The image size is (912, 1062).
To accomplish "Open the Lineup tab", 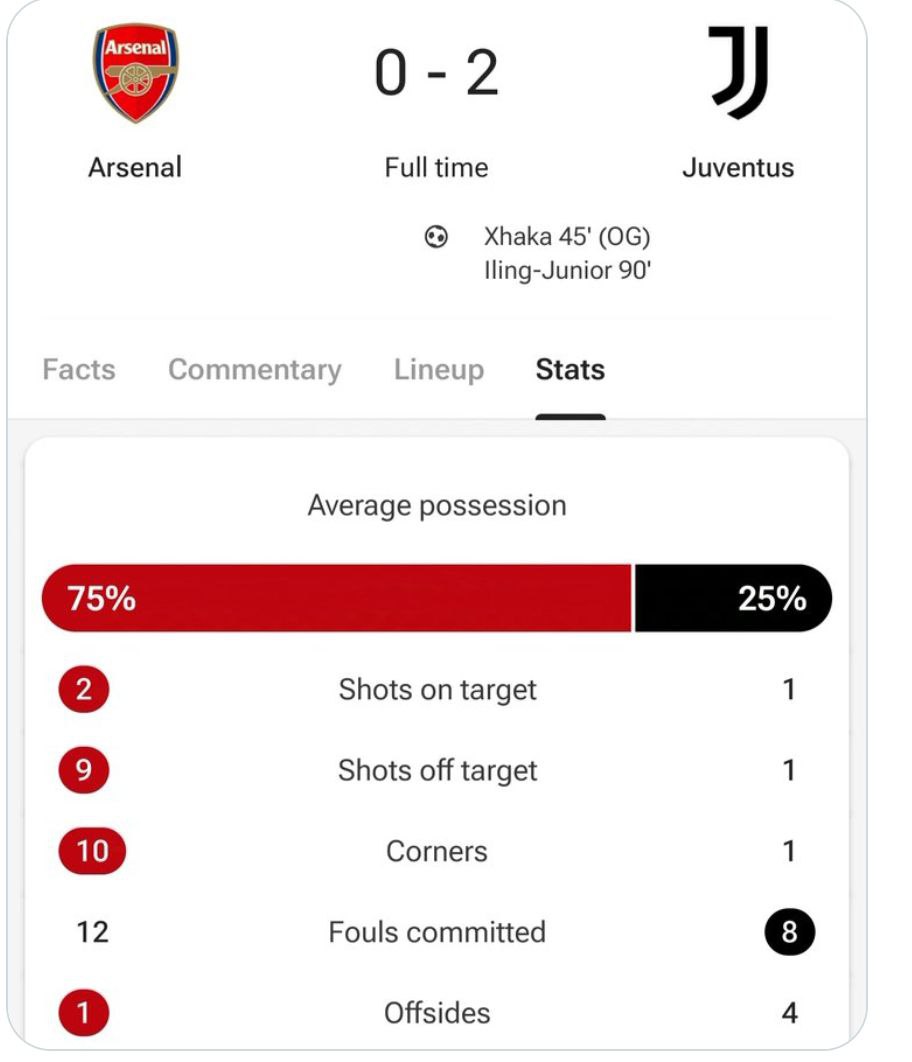I will (438, 370).
